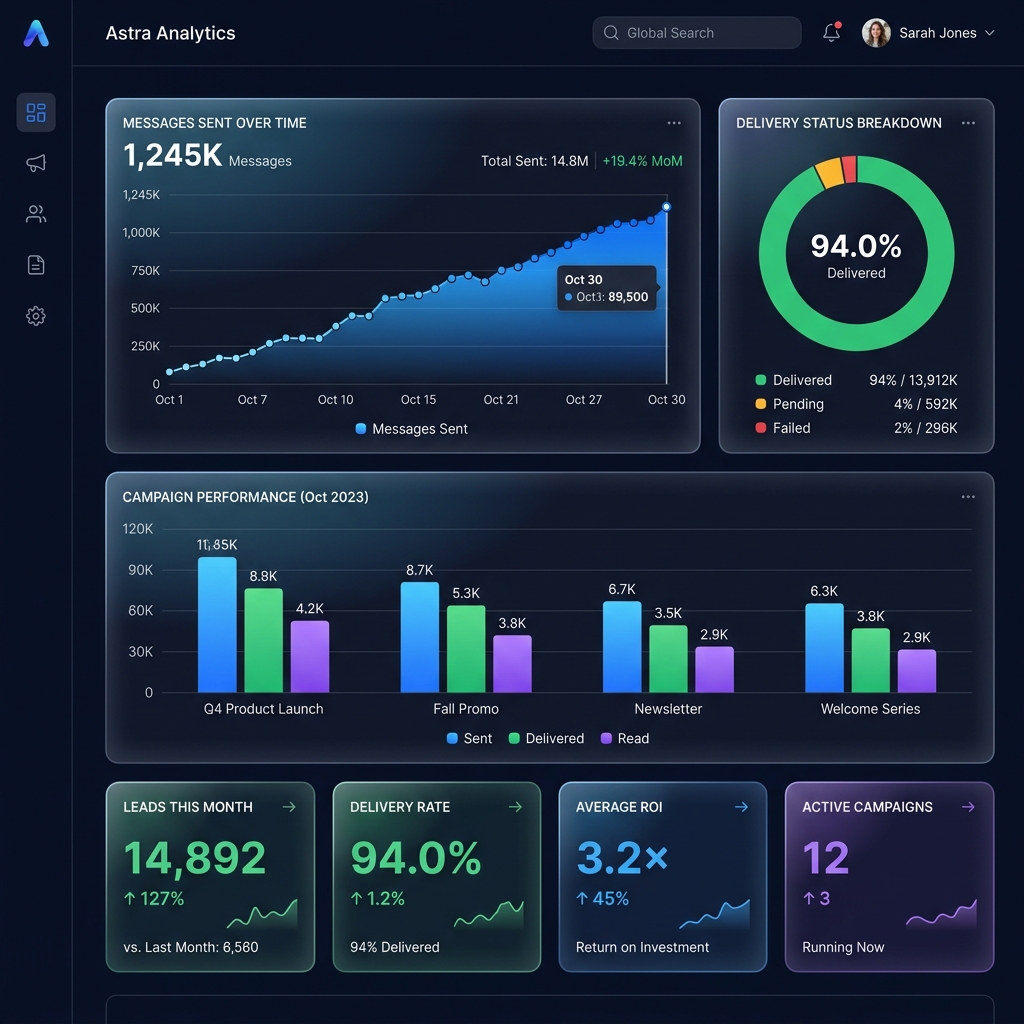
Task: Click the Active Campaigns sparkline
Action: [x=941, y=913]
